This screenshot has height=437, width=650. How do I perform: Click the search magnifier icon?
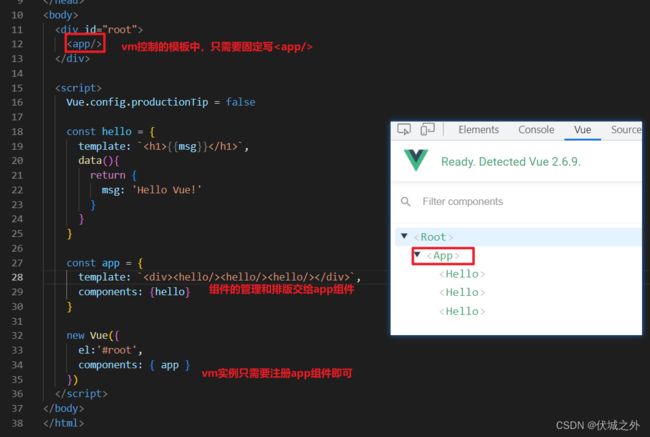pyautogui.click(x=405, y=202)
